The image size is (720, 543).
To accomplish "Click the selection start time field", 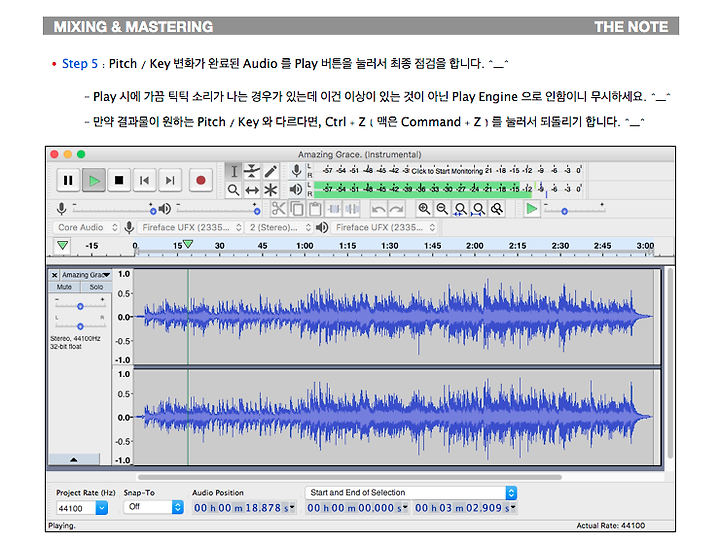I will (x=357, y=508).
